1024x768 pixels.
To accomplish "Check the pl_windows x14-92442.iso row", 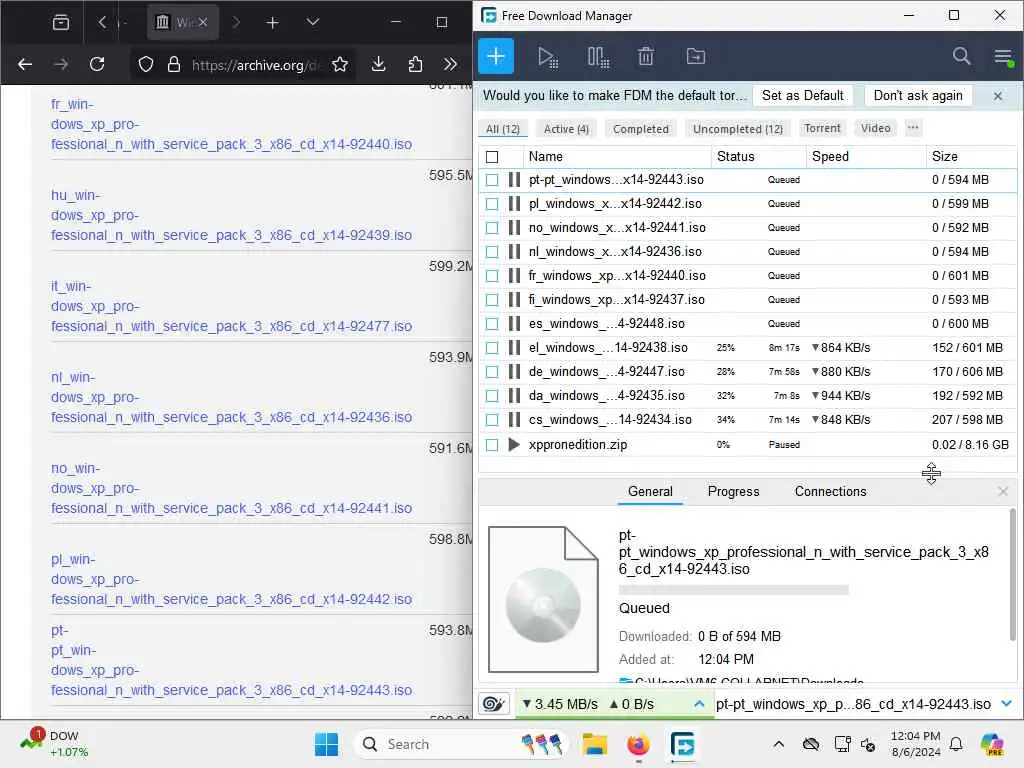I will [492, 204].
